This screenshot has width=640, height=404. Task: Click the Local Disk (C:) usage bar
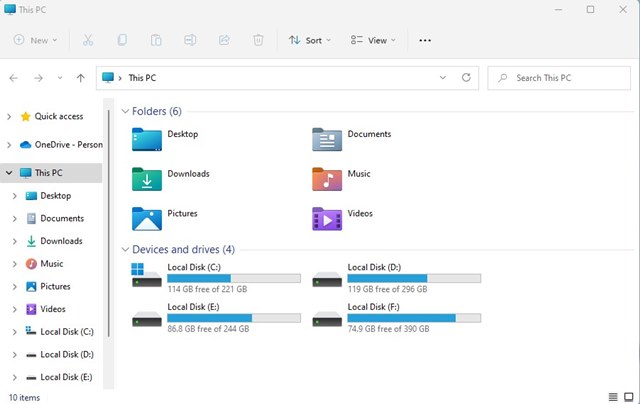coord(234,278)
